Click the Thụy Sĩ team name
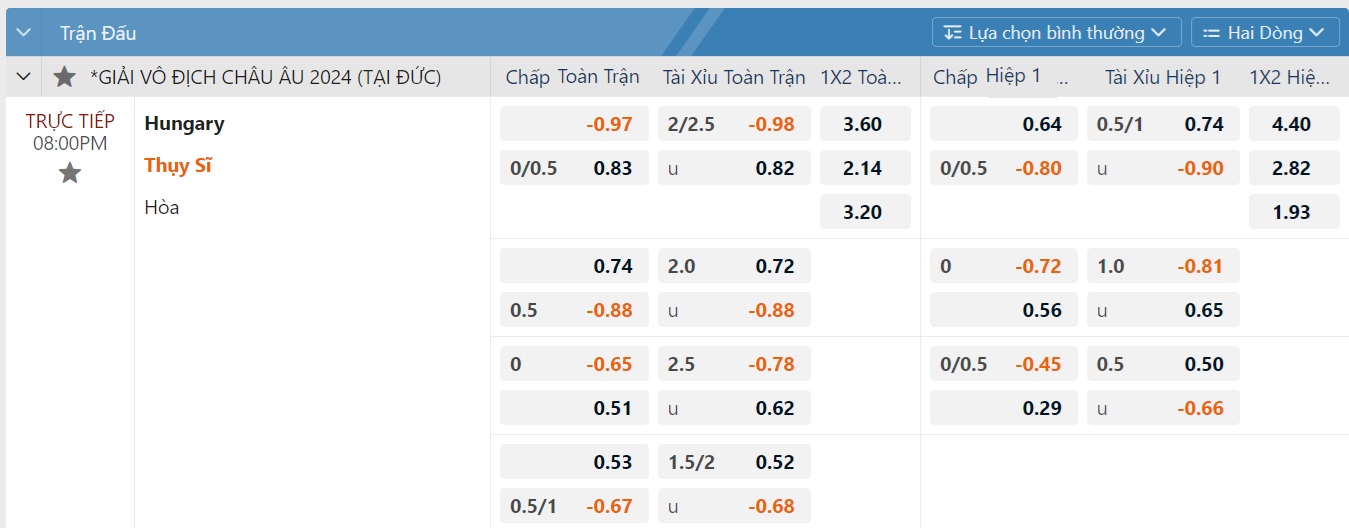The image size is (1349, 528). pos(178,166)
